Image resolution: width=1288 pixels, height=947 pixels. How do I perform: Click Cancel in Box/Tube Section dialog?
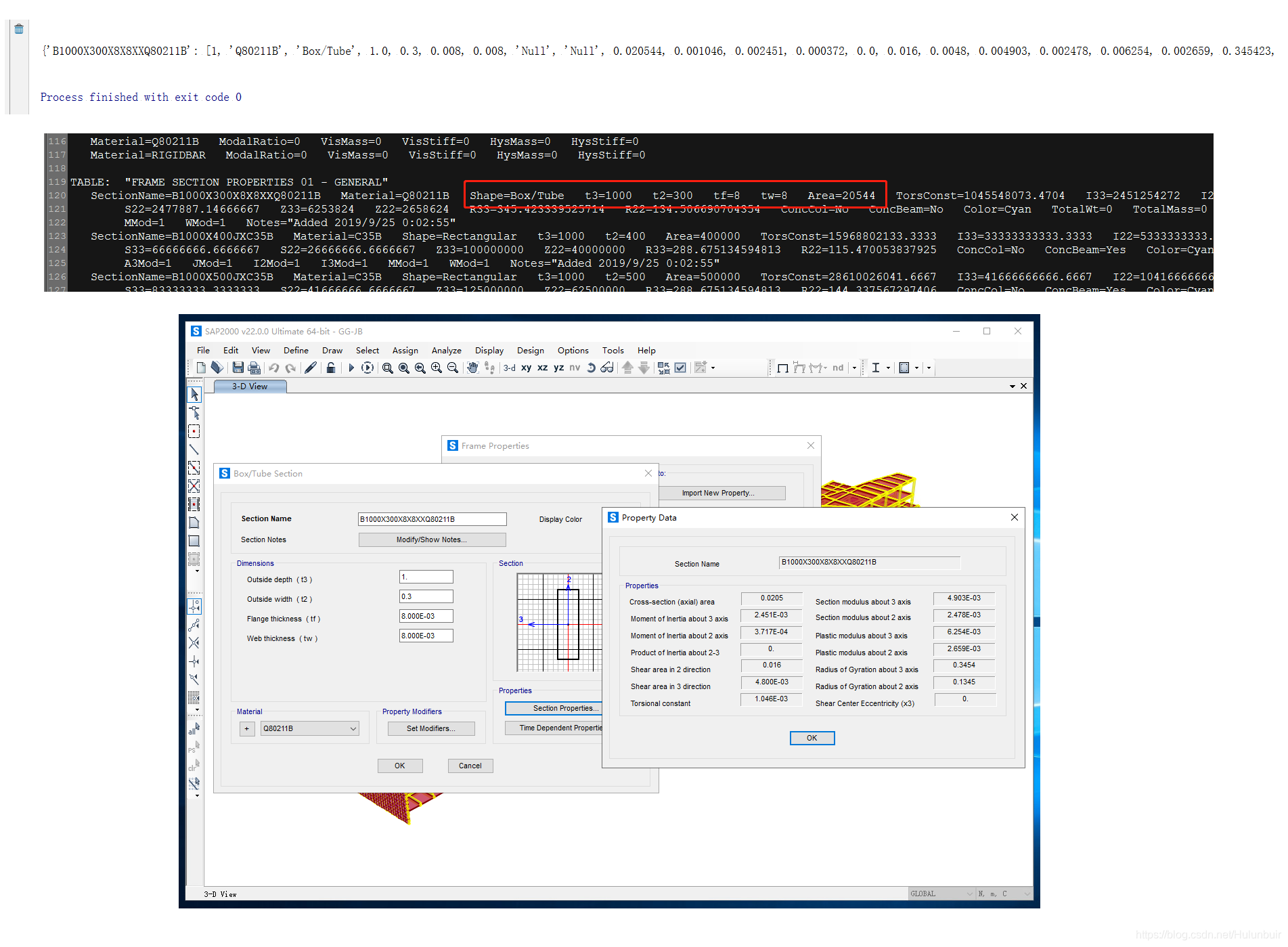[470, 766]
